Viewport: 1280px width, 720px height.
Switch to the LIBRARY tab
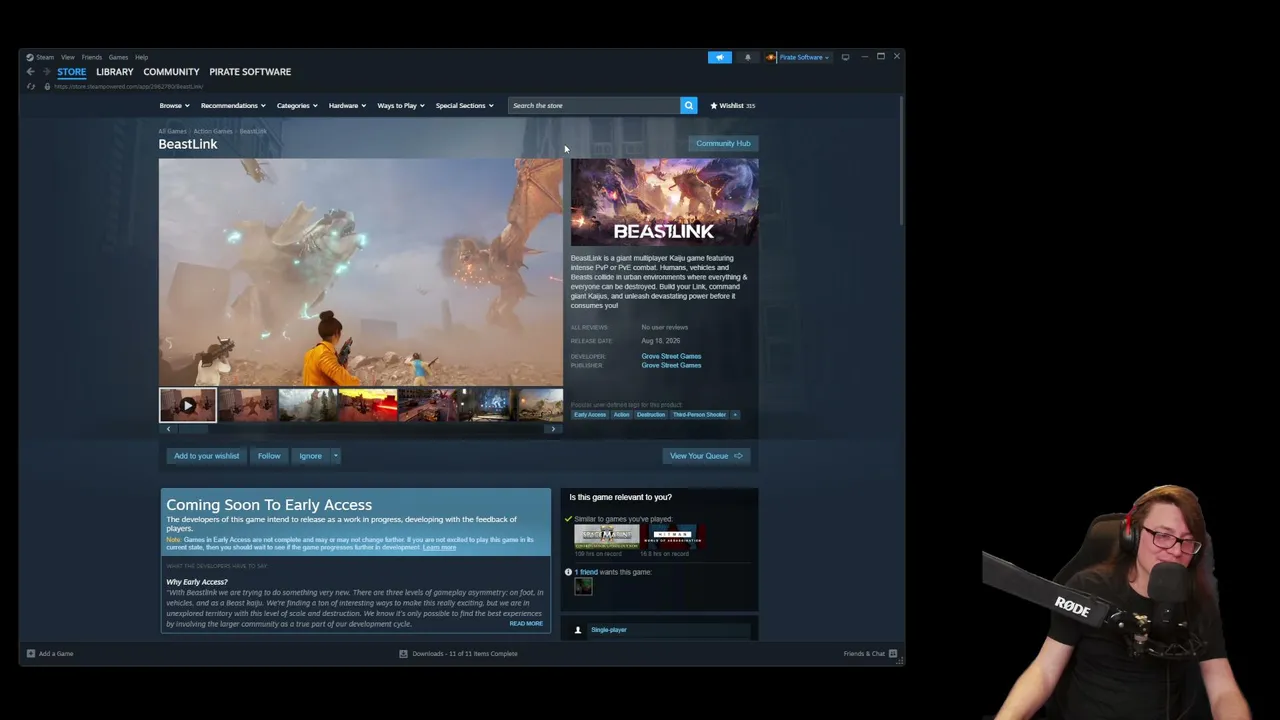115,72
